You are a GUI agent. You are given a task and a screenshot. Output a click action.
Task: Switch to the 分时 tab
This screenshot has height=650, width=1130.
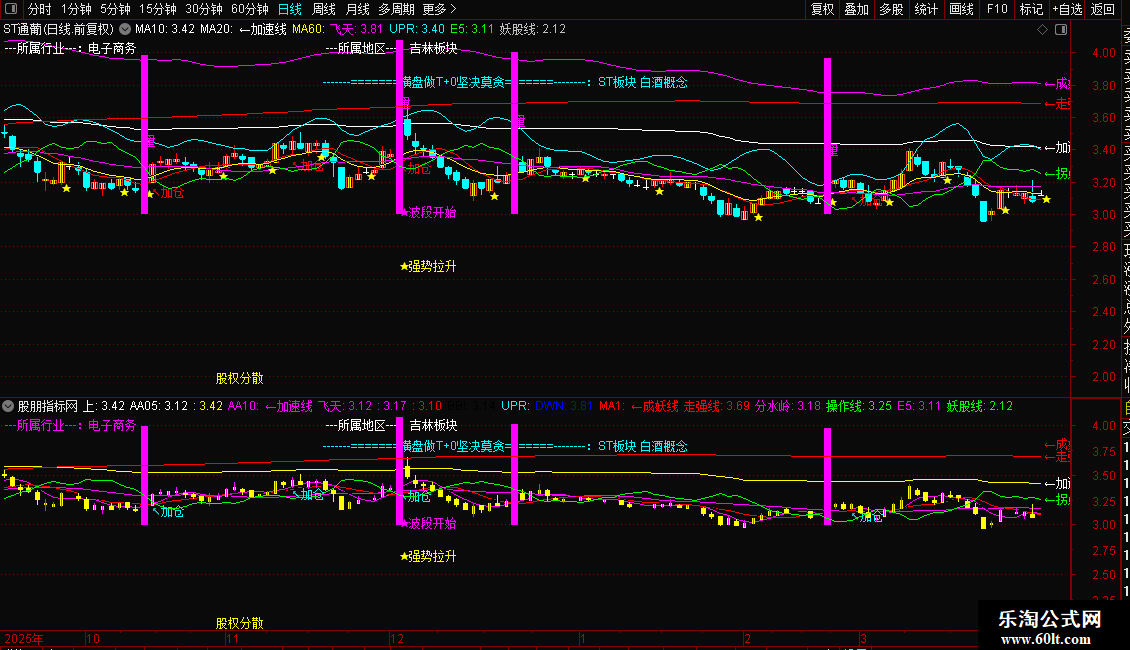40,9
